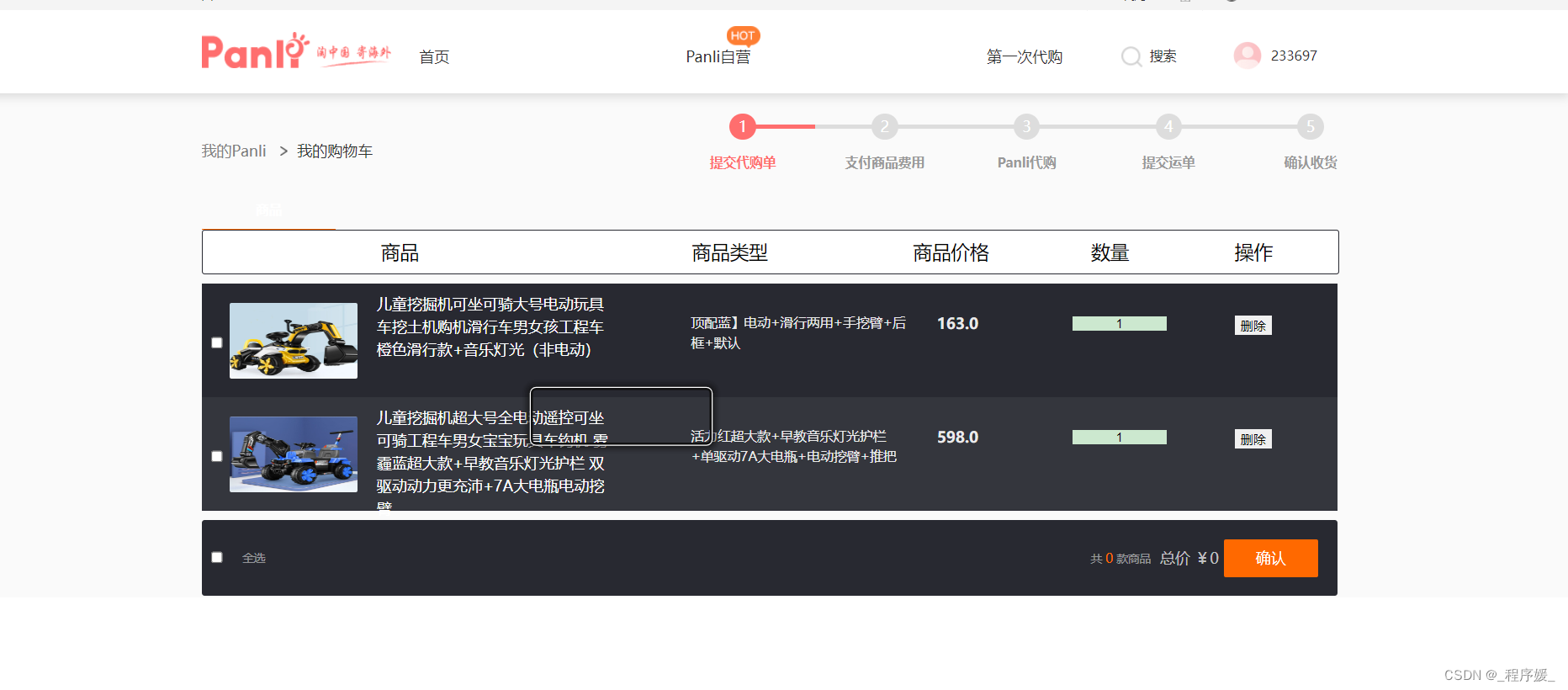The height and width of the screenshot is (690, 1568).
Task: Open Panli自营 navigation item
Action: pyautogui.click(x=718, y=56)
